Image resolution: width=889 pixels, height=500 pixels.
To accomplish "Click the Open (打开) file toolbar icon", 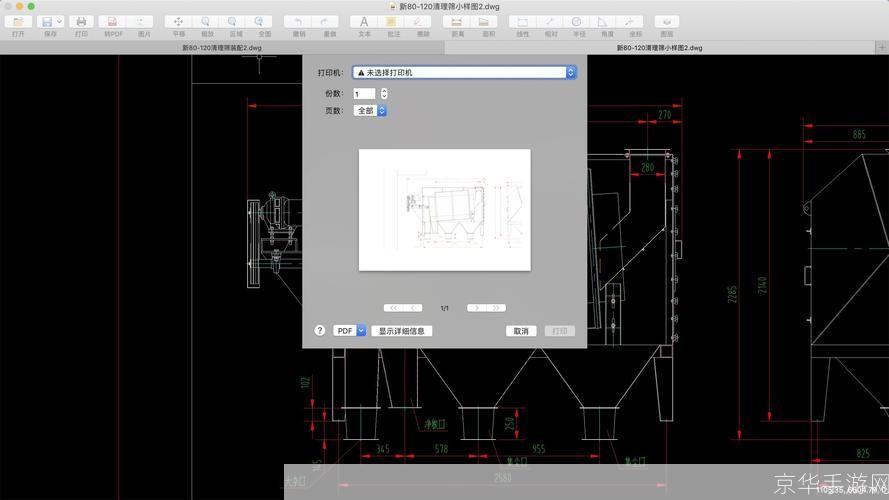I will (18, 22).
